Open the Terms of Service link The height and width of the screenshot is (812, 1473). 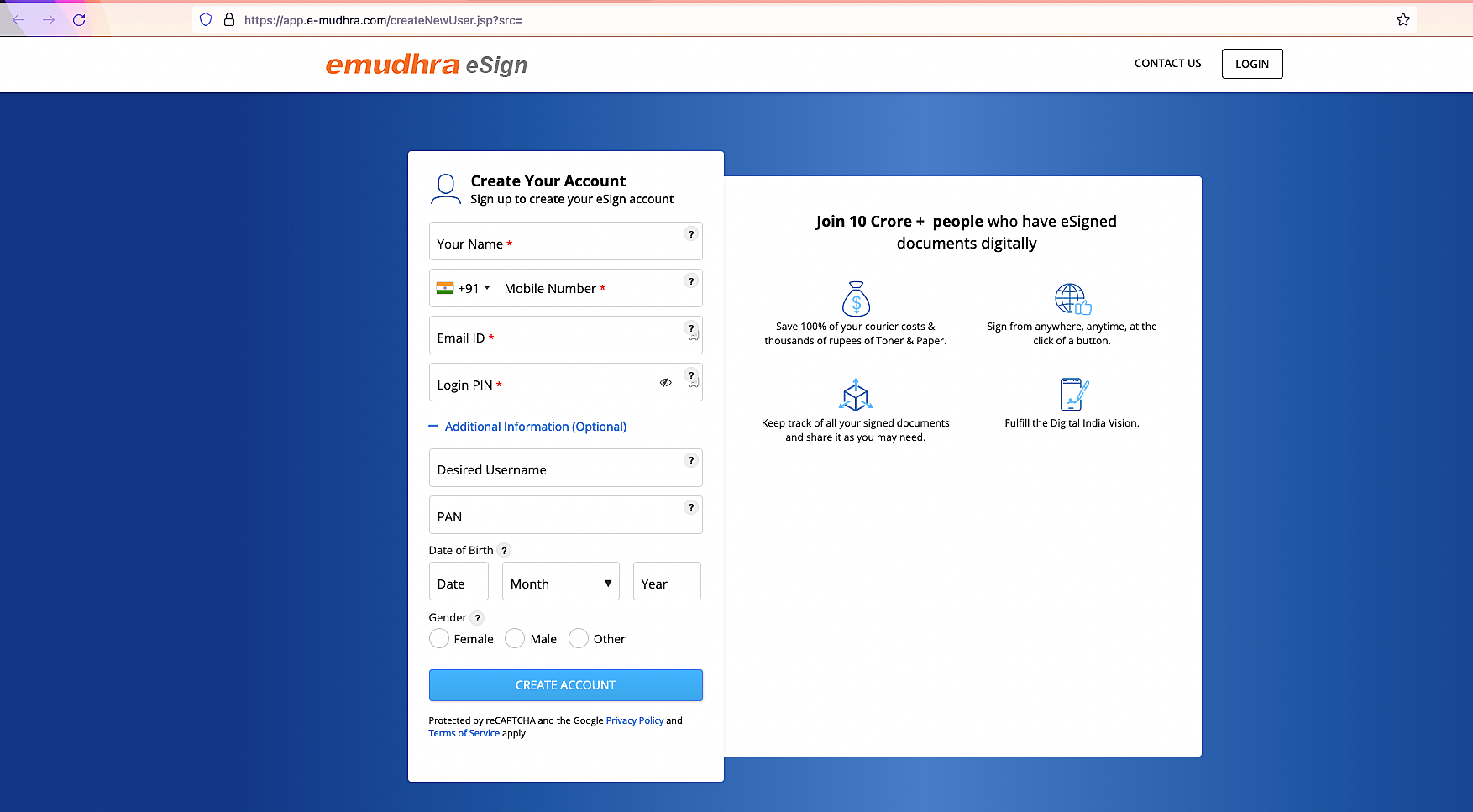coord(464,733)
